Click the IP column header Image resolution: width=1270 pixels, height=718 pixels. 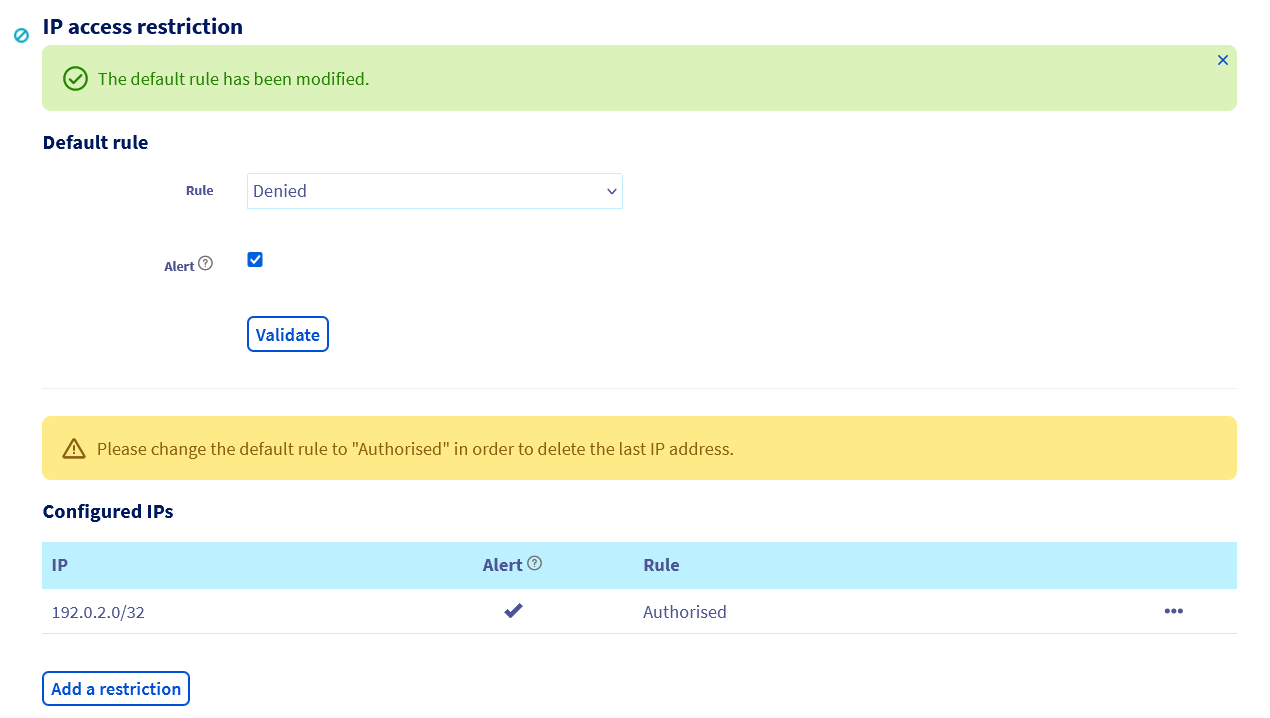coord(60,565)
